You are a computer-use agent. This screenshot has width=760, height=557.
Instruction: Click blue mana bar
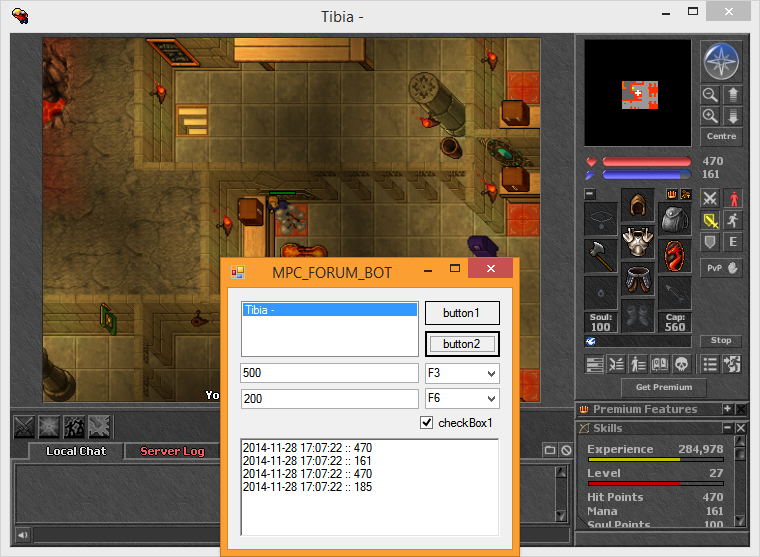point(647,175)
